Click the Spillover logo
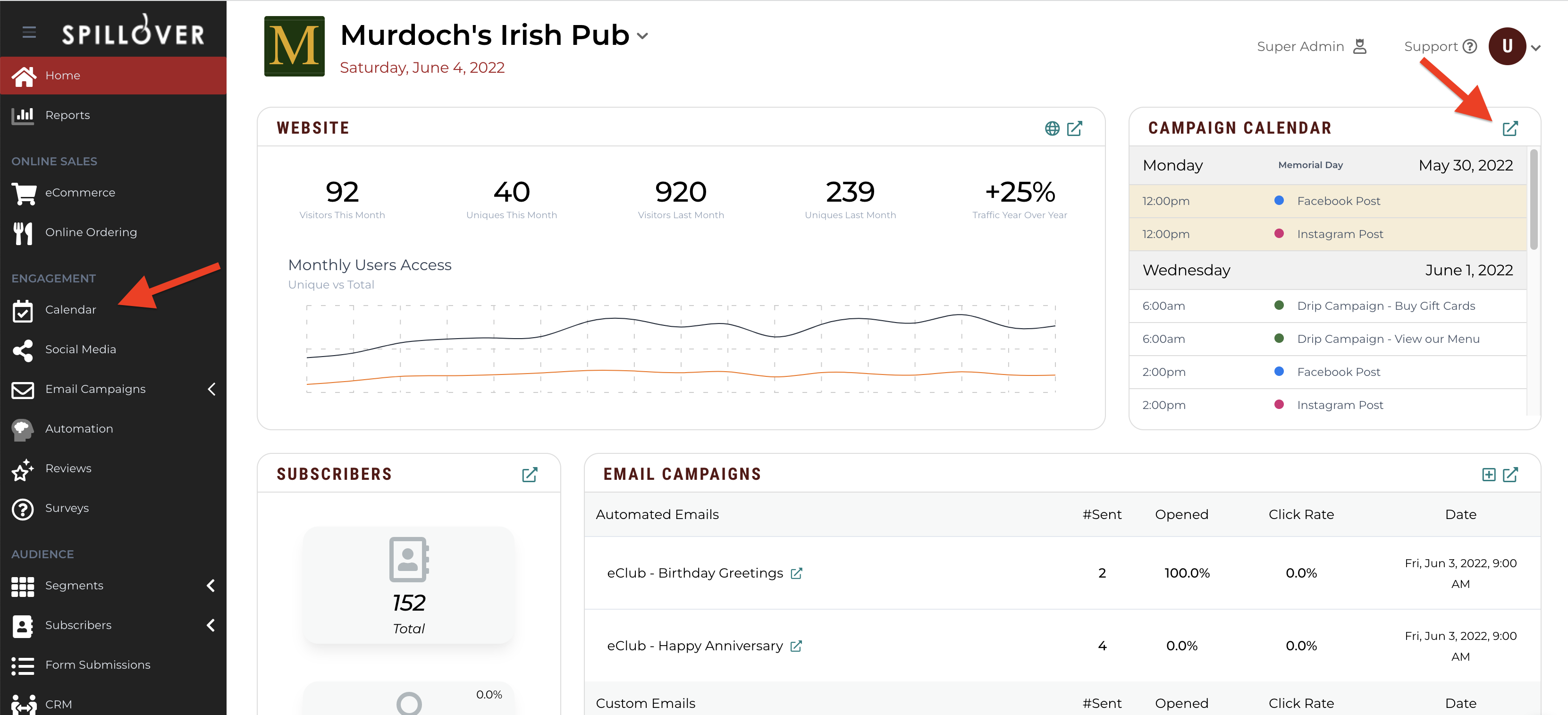 (x=133, y=30)
